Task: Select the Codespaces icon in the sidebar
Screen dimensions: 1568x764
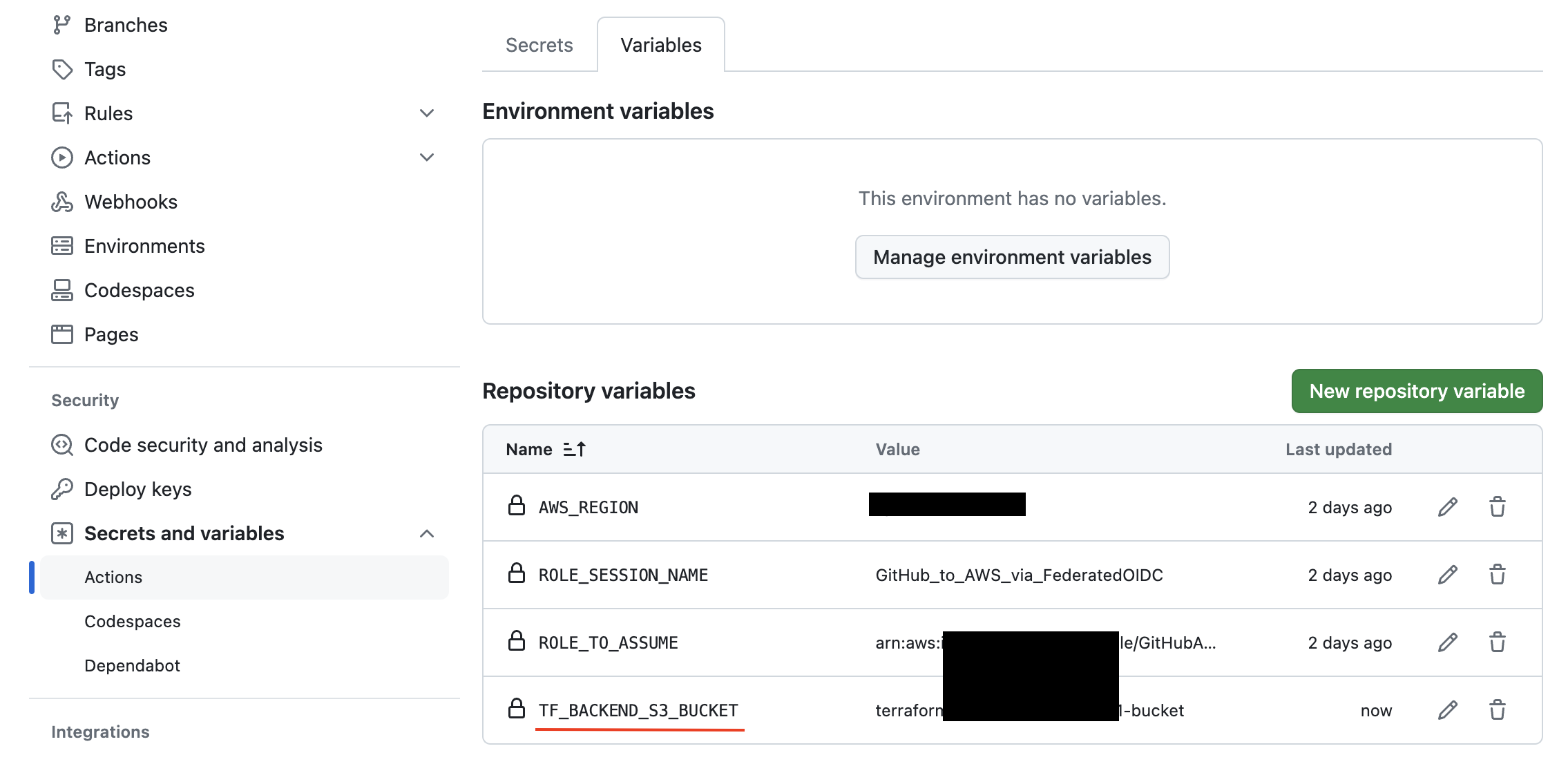Action: [62, 289]
